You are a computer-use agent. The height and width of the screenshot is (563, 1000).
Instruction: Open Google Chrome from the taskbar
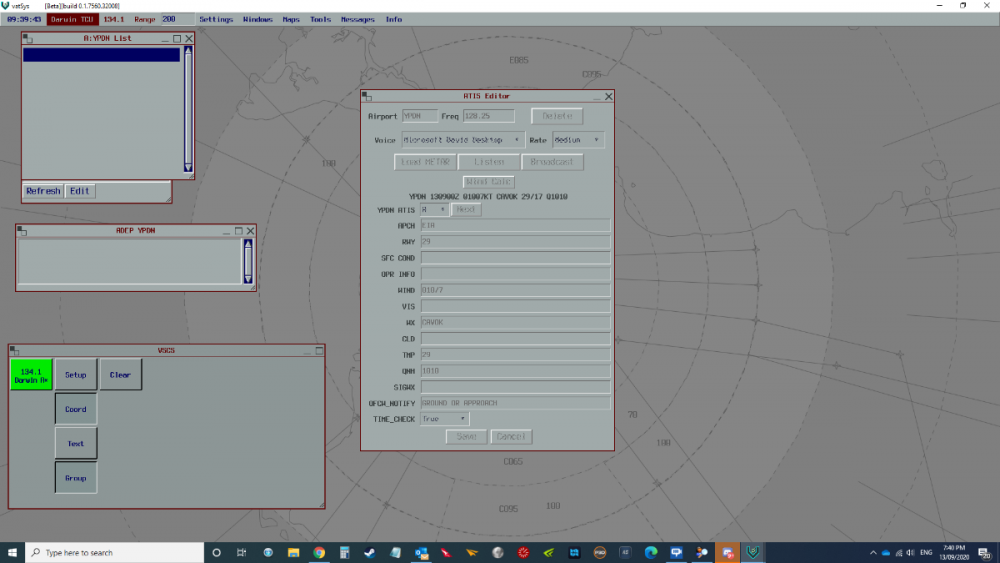[x=319, y=552]
